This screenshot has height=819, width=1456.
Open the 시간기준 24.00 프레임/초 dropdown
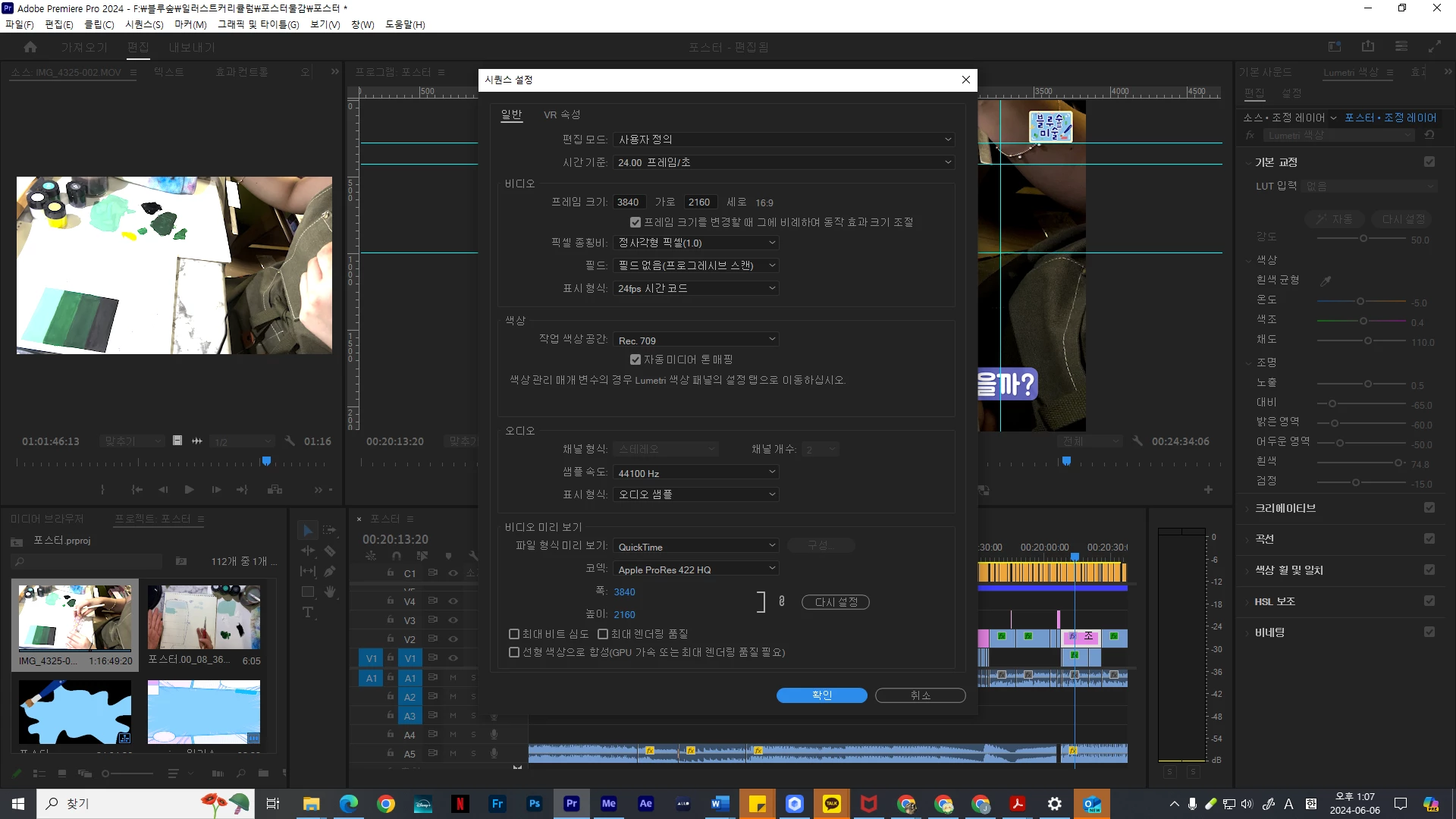pyautogui.click(x=783, y=162)
